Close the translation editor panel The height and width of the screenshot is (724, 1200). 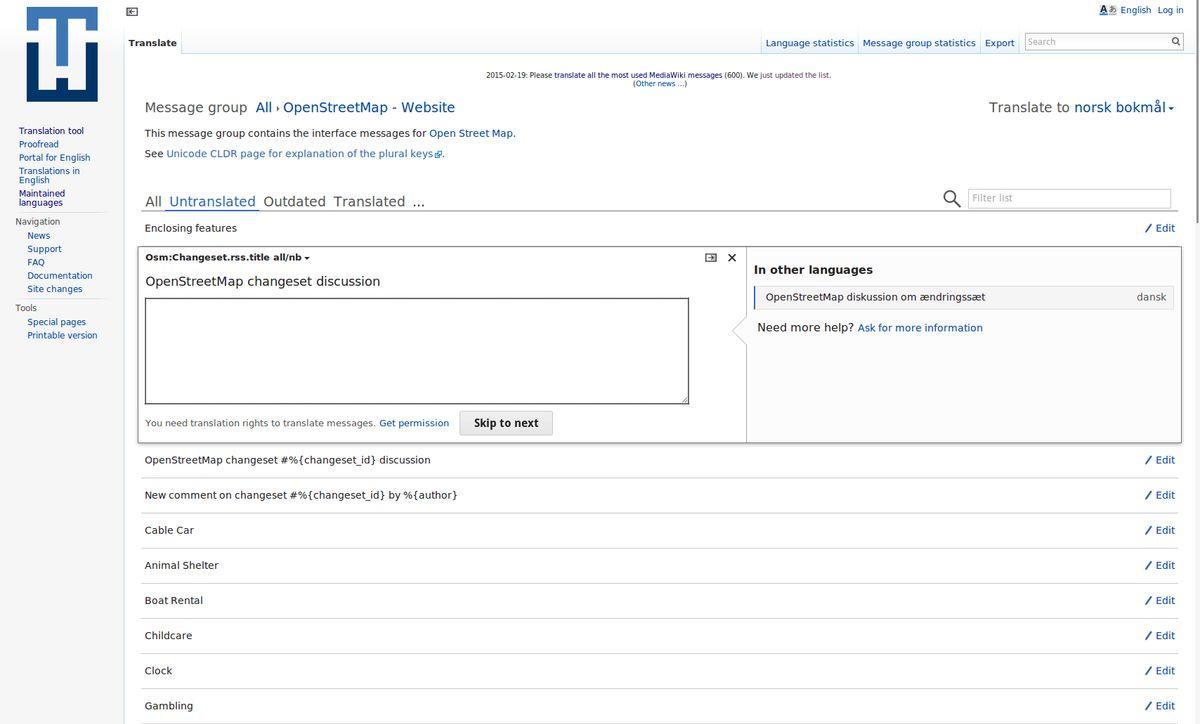point(732,258)
